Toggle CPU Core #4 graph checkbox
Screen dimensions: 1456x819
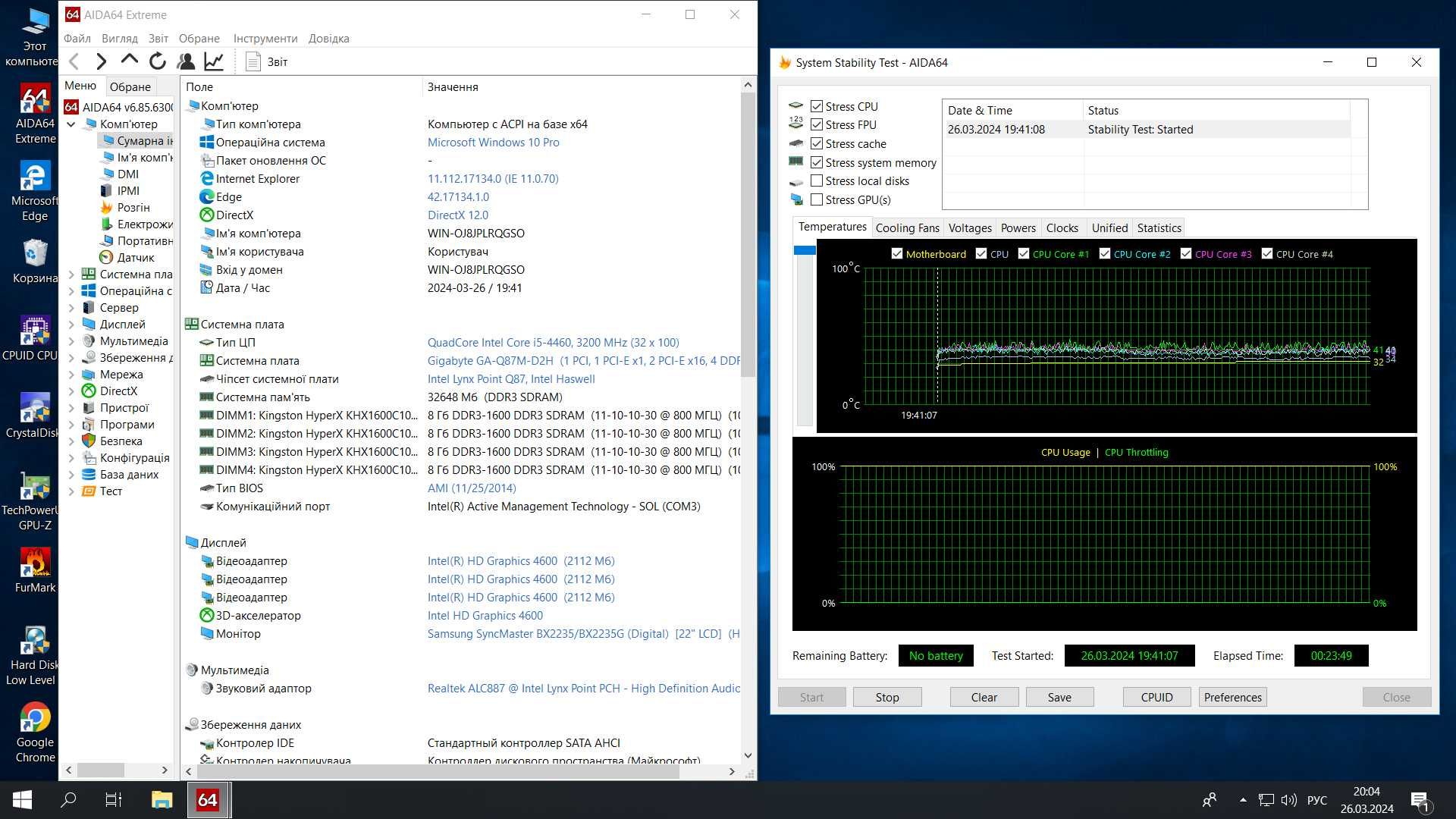pos(1267,253)
